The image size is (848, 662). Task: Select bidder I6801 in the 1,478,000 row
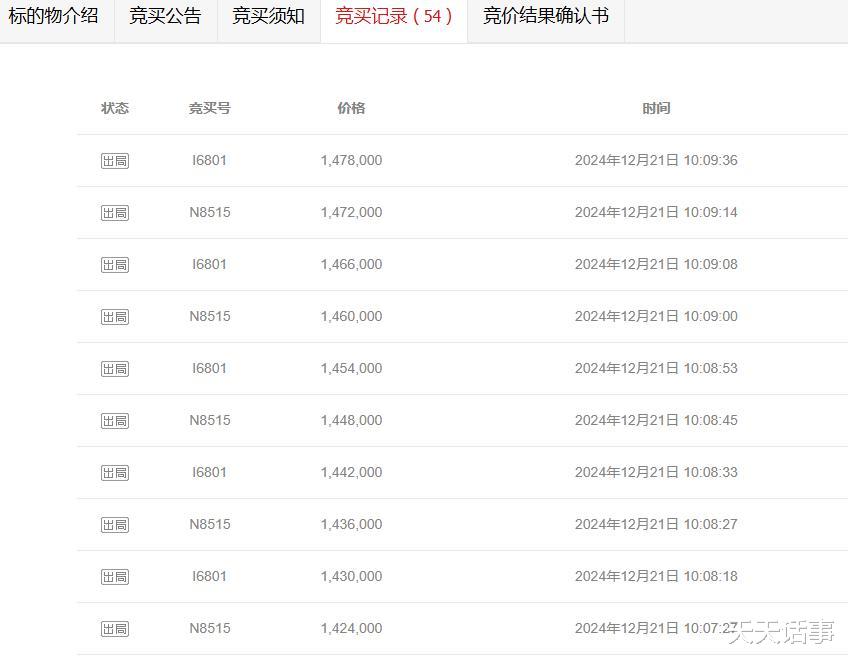tap(209, 160)
